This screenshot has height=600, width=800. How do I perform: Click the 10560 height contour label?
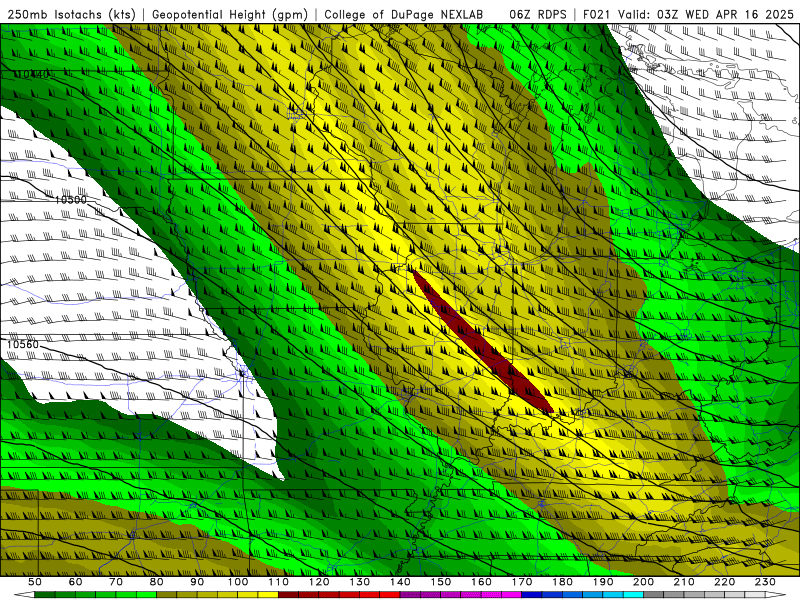pos(23,344)
